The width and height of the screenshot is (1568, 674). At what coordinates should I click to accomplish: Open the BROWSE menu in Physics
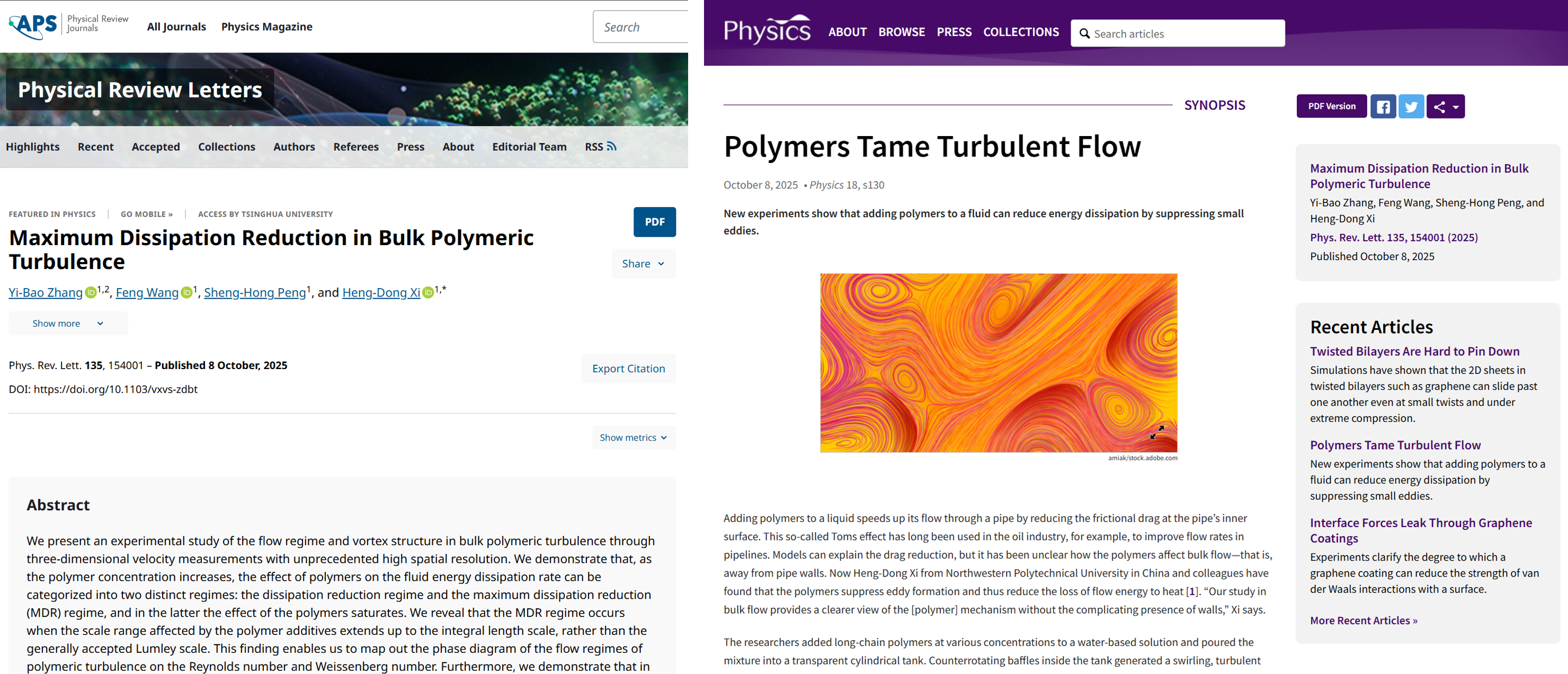click(901, 32)
